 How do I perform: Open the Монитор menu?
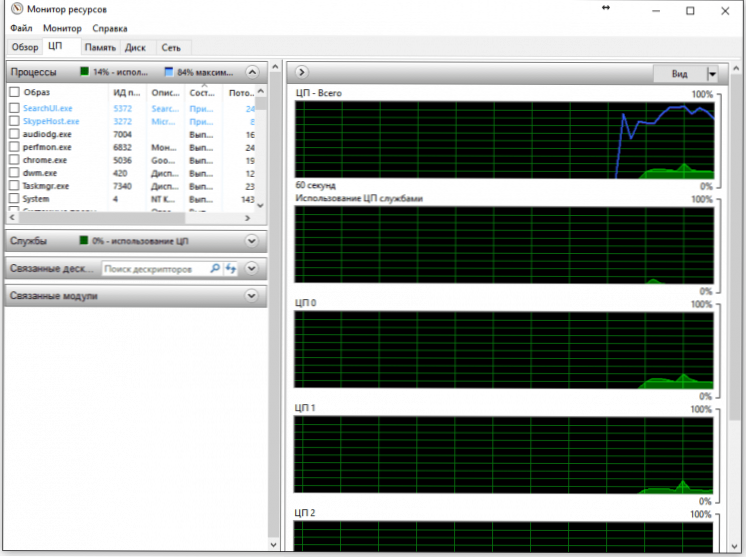point(62,29)
